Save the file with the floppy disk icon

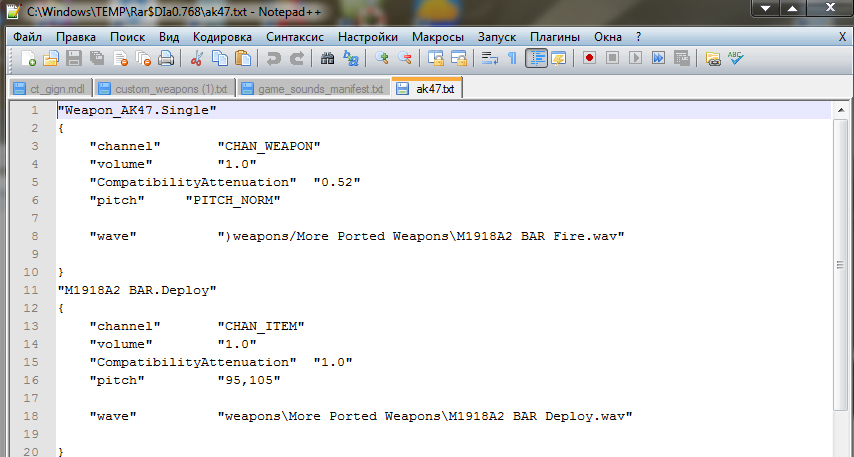point(74,58)
